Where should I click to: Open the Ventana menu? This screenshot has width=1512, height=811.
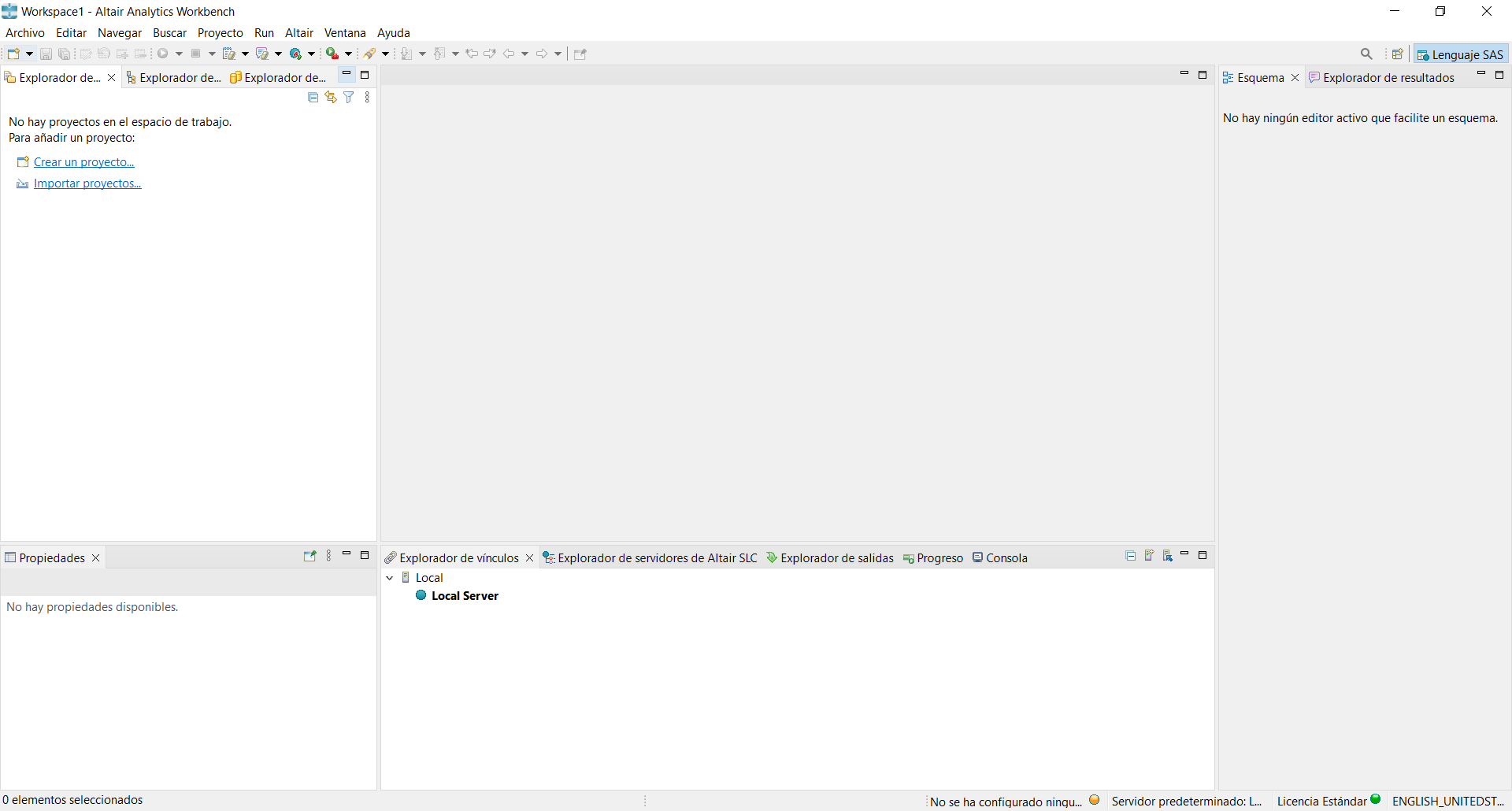pyautogui.click(x=345, y=33)
